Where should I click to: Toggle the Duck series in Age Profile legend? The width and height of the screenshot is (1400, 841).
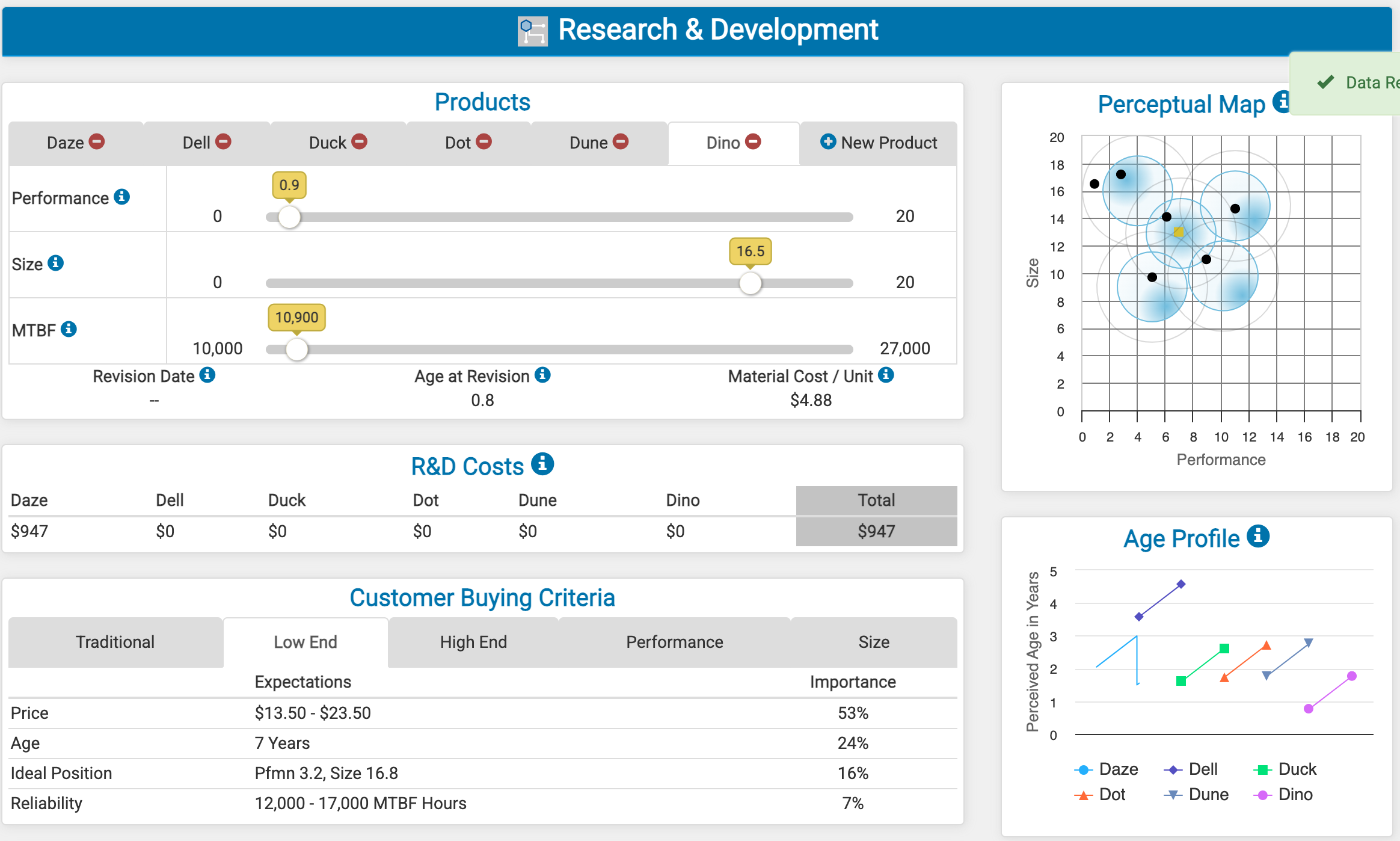pyautogui.click(x=1285, y=769)
